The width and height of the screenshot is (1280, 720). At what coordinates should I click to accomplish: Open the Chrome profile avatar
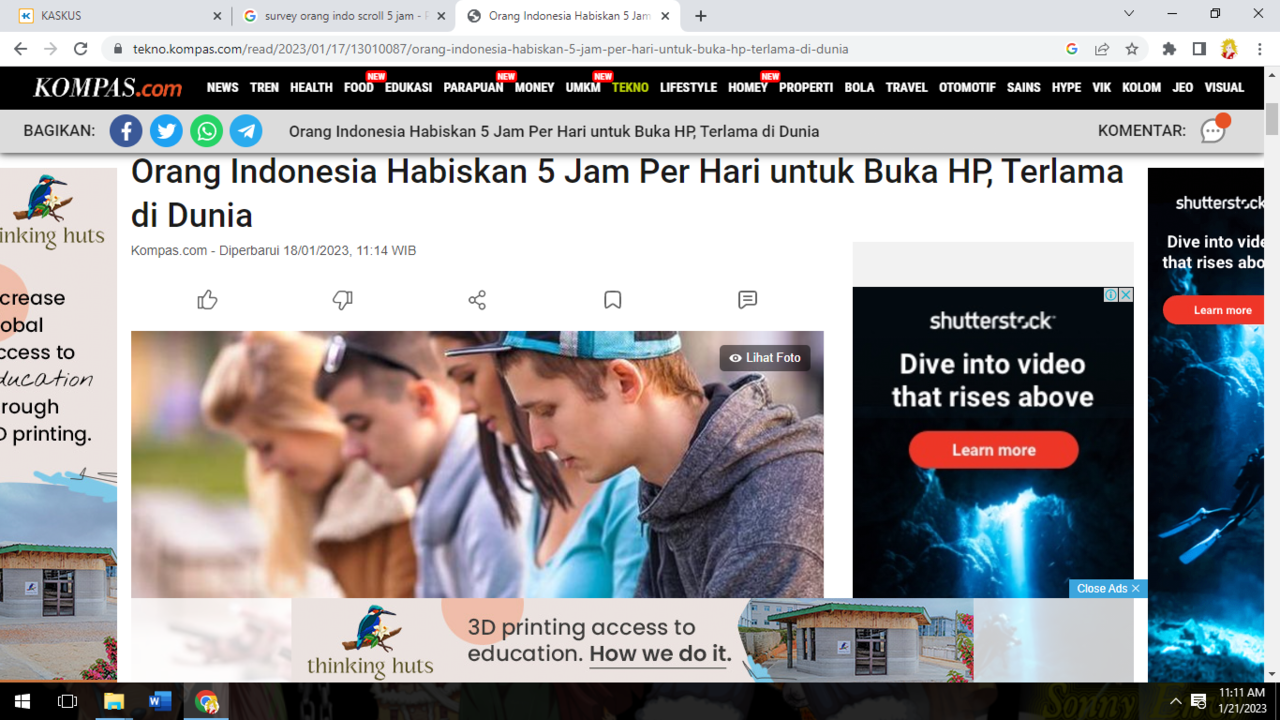coord(1229,49)
